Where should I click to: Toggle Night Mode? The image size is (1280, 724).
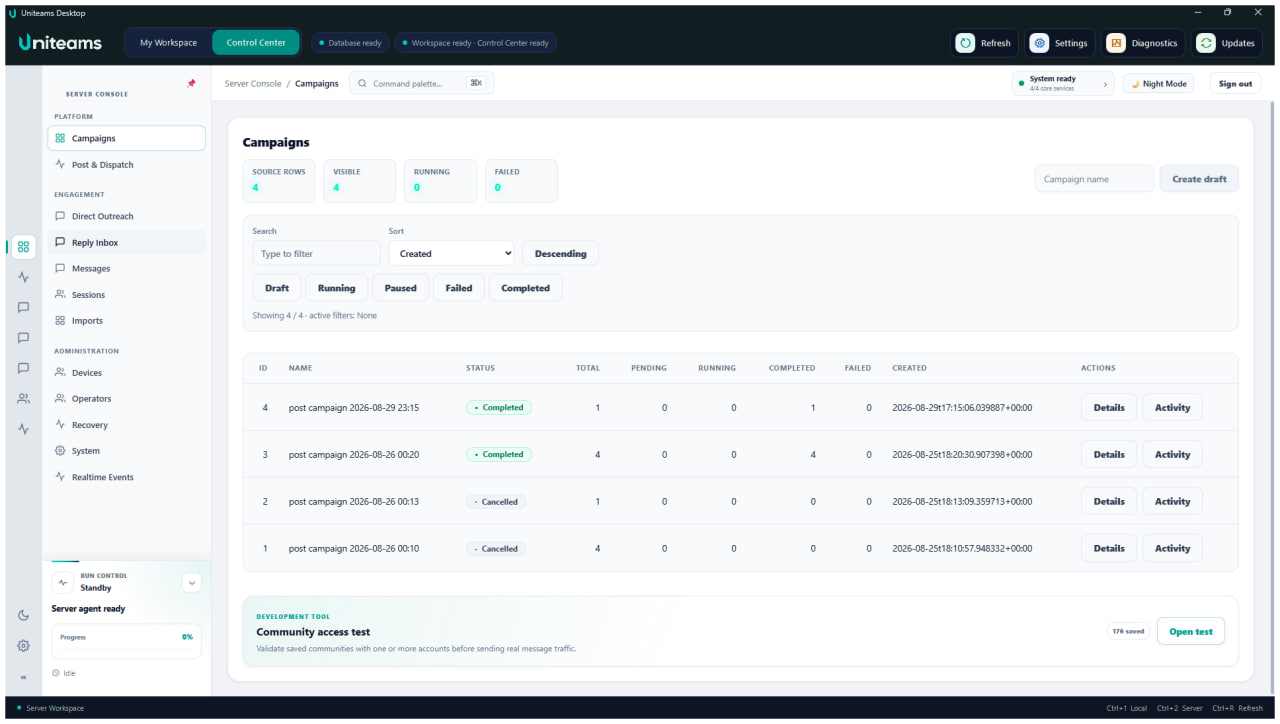point(1158,84)
